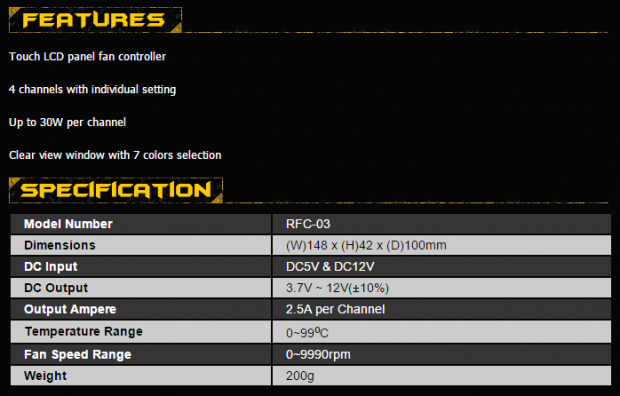
Task: Click the Temperature Range label cell
Action: 141,332
